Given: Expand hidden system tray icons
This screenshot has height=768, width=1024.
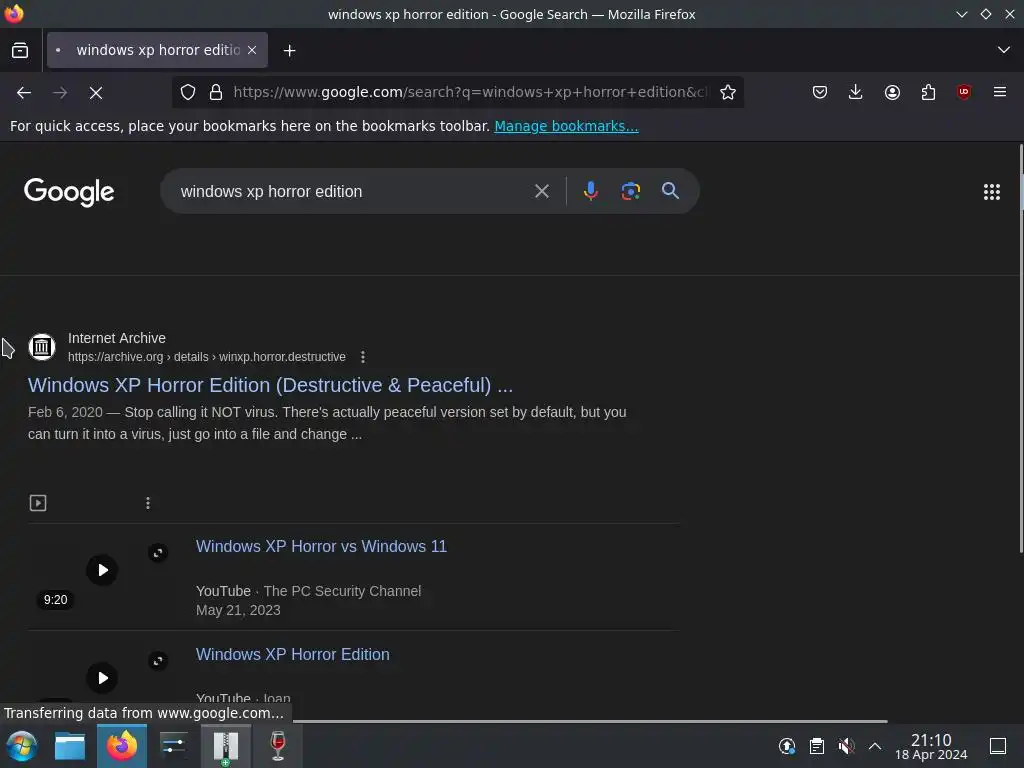Looking at the screenshot, I should tap(875, 746).
